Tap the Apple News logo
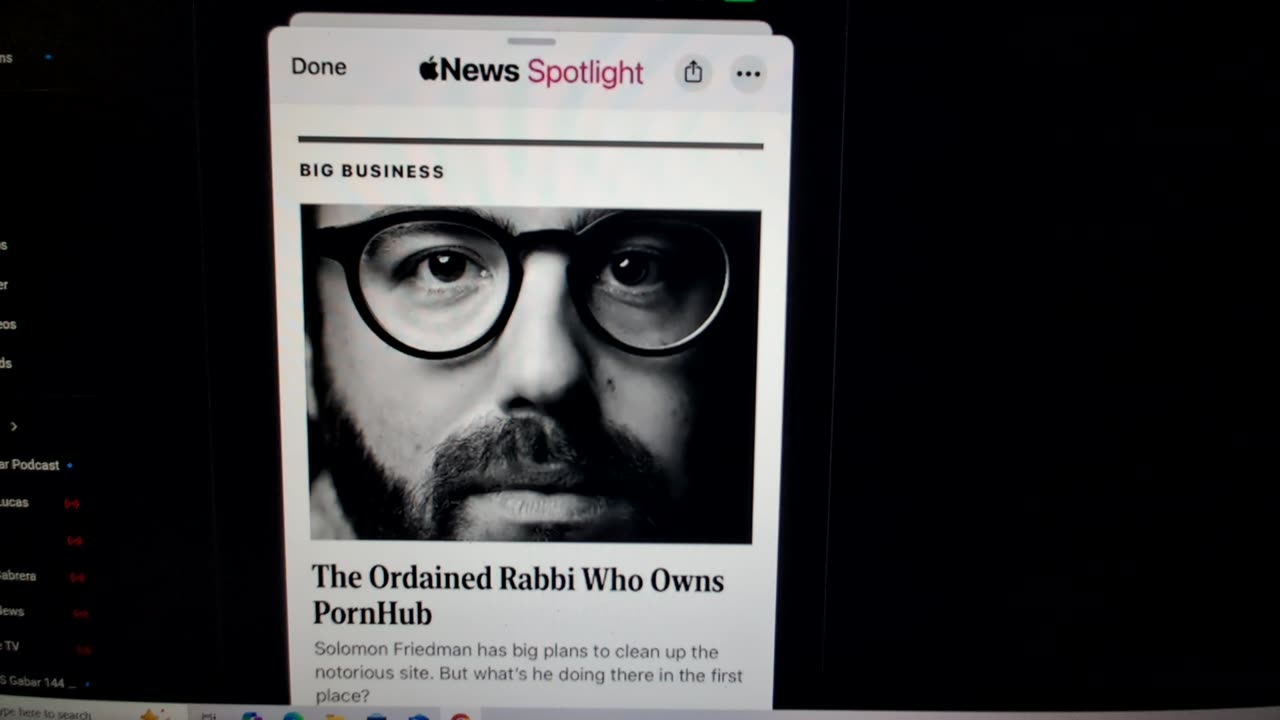This screenshot has height=720, width=1280. (x=469, y=70)
